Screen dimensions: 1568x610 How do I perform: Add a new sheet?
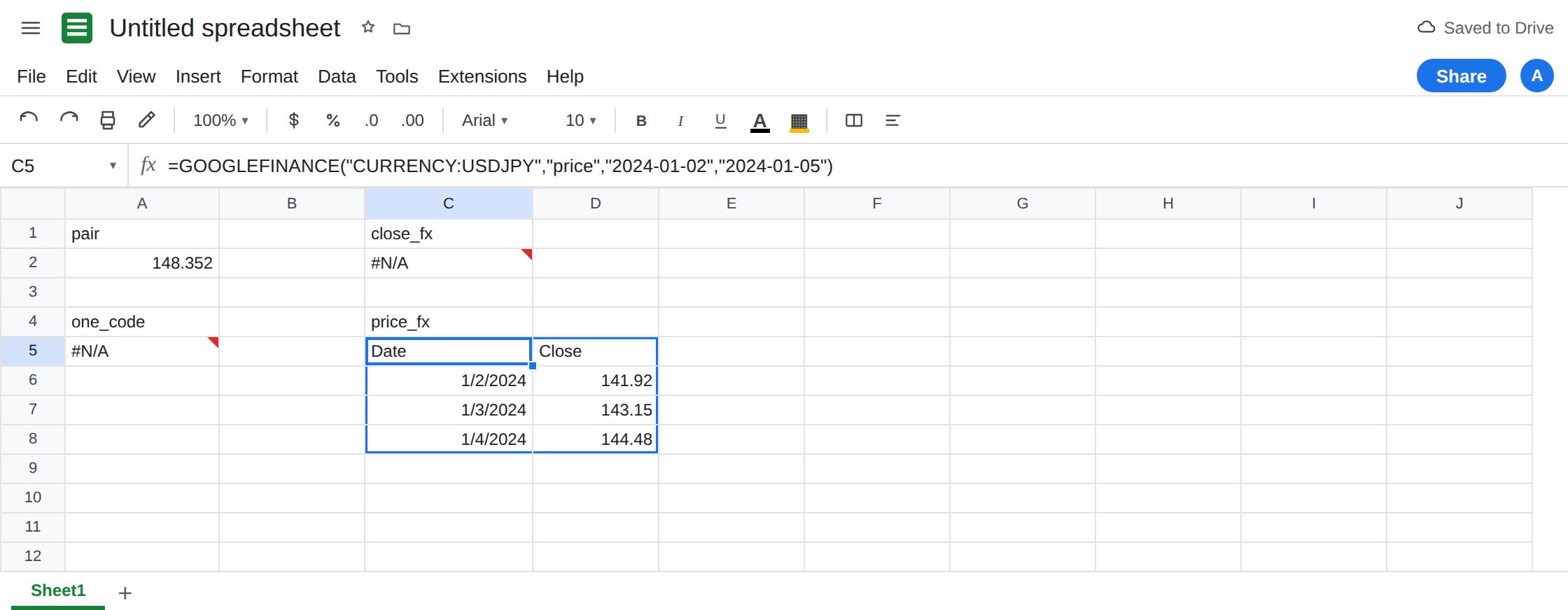click(x=125, y=593)
